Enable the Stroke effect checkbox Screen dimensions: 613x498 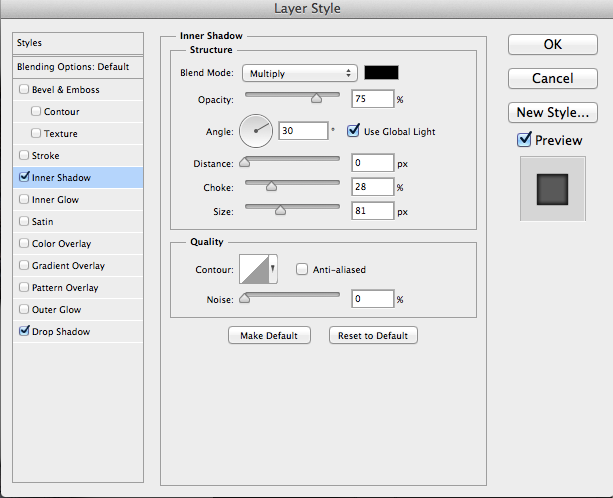tap(24, 155)
